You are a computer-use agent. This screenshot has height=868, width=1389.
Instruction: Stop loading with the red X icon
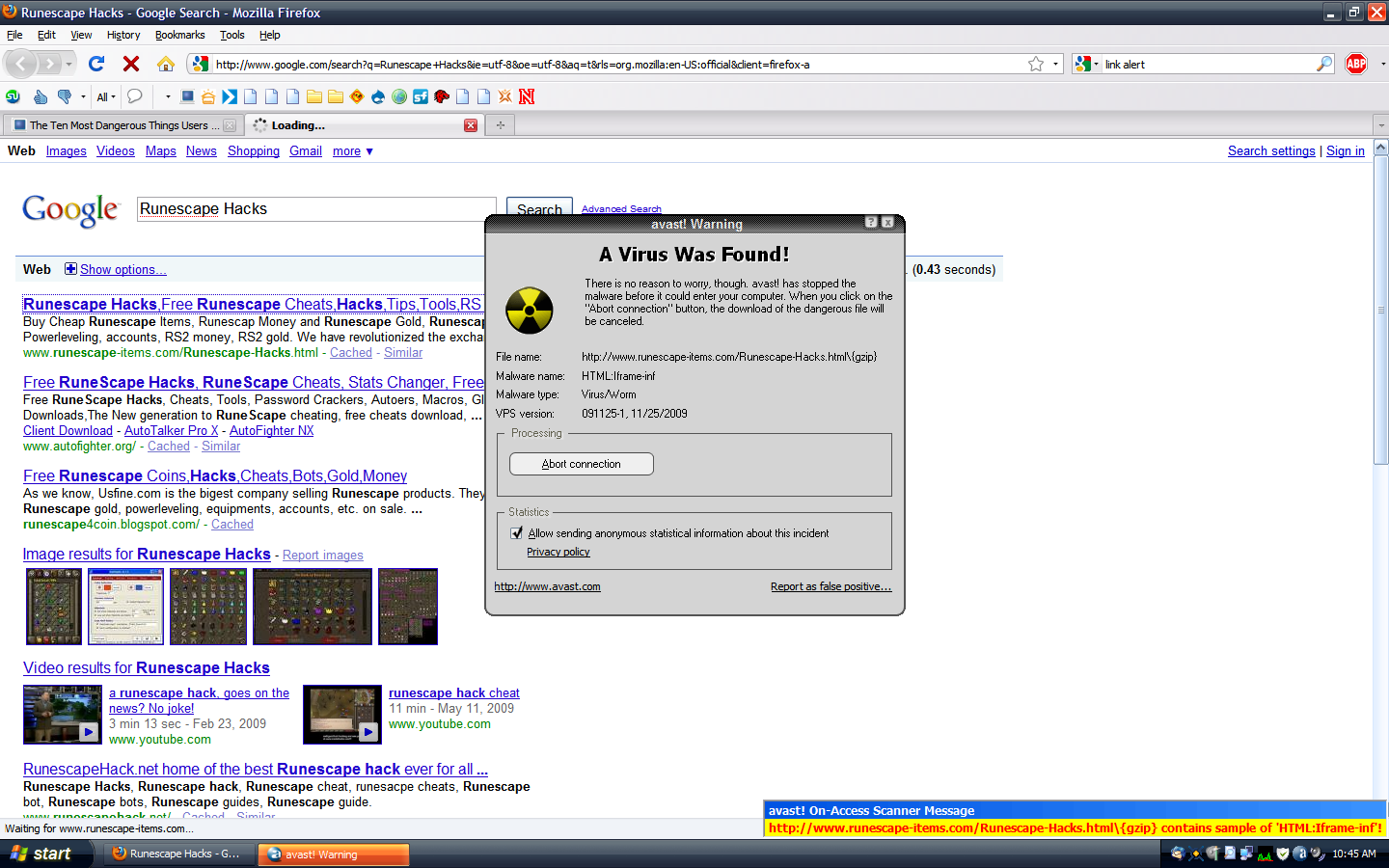(131, 64)
